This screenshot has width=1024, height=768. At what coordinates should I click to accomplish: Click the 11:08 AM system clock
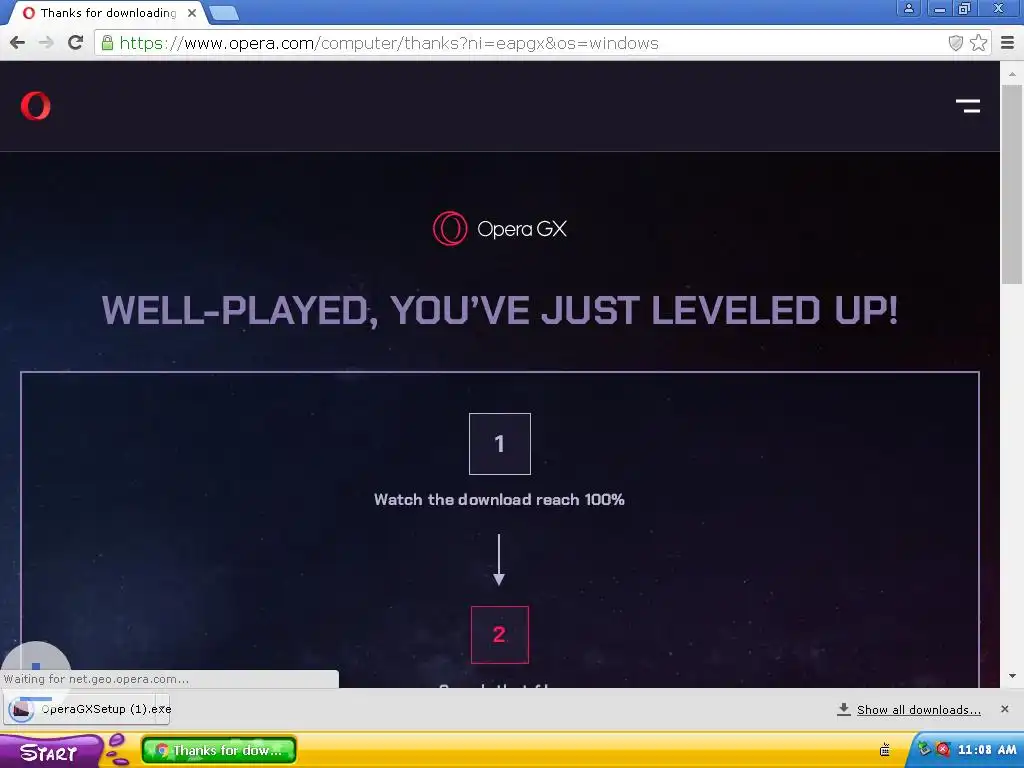[x=987, y=750]
